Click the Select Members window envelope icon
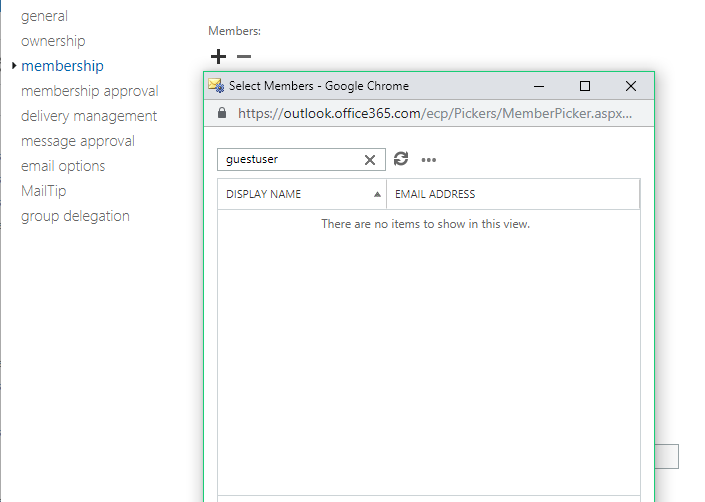The image size is (705, 502). [216, 85]
